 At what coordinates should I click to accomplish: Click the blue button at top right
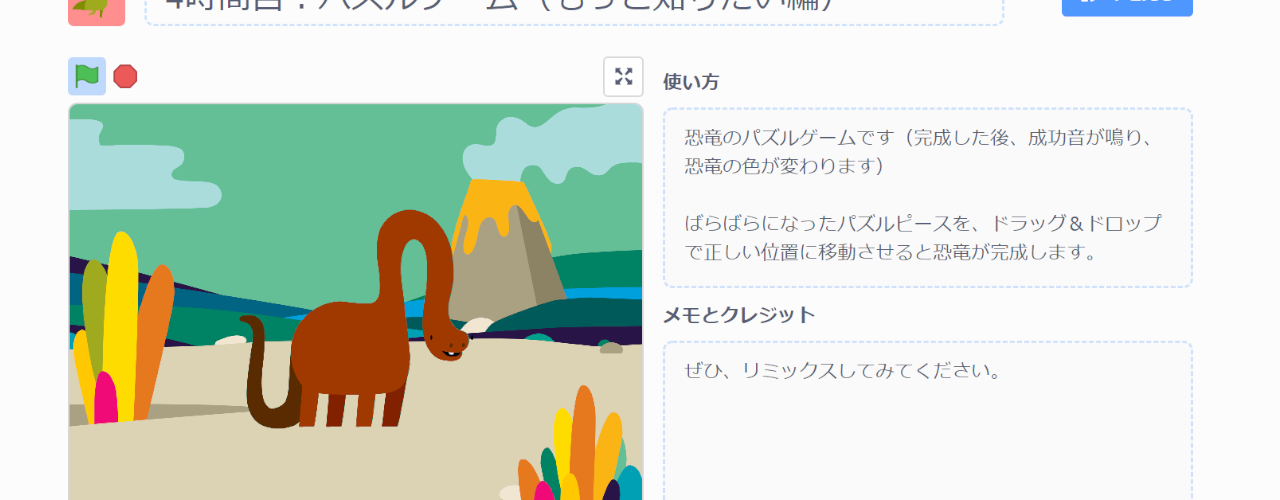[1126, 6]
